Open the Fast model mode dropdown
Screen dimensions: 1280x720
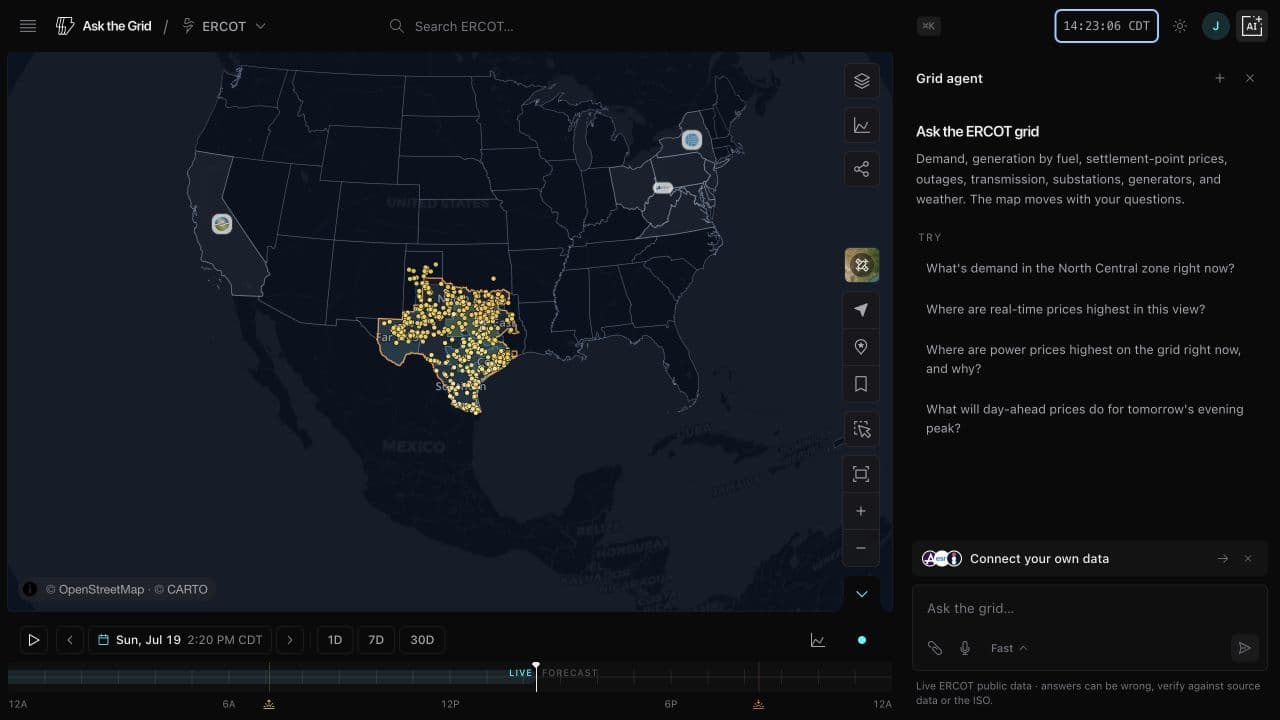coord(1009,648)
